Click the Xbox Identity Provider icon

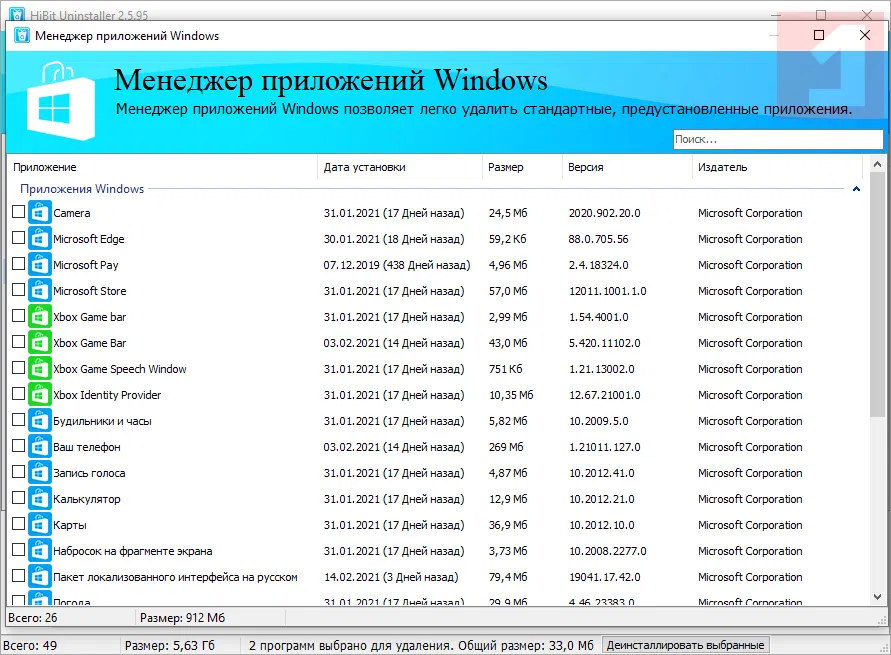click(40, 395)
